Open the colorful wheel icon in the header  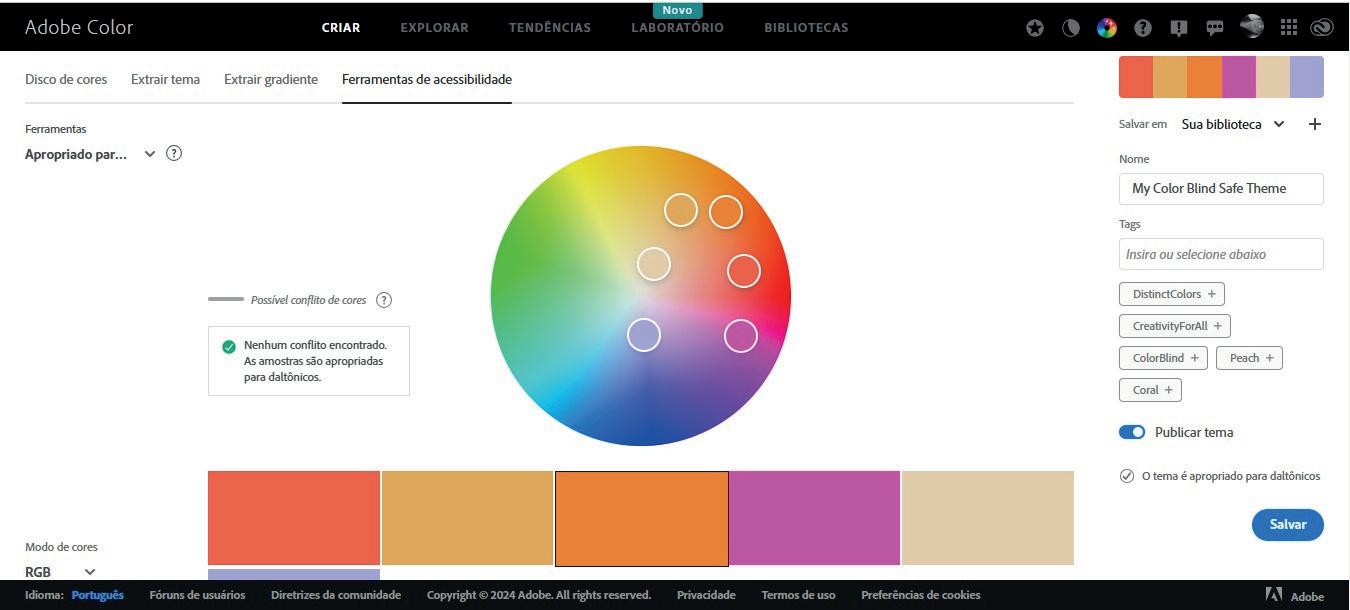pos(1107,28)
